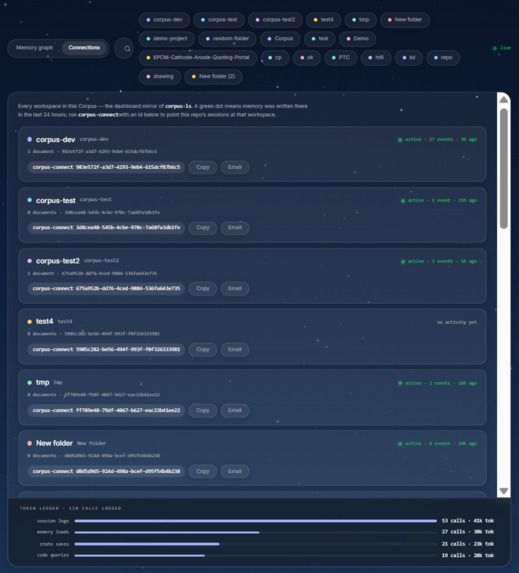
Task: Select the test chip
Action: point(320,39)
